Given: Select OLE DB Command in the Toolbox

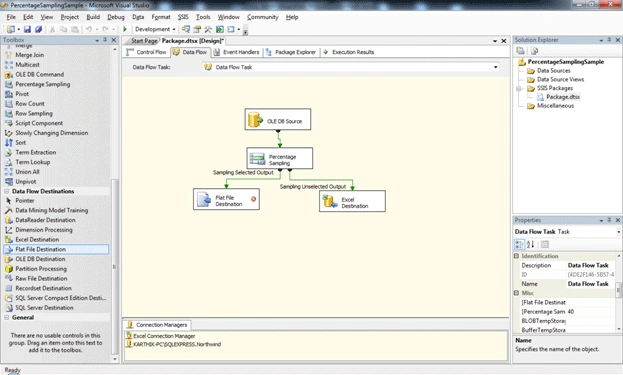Looking at the screenshot, I should click(39, 74).
